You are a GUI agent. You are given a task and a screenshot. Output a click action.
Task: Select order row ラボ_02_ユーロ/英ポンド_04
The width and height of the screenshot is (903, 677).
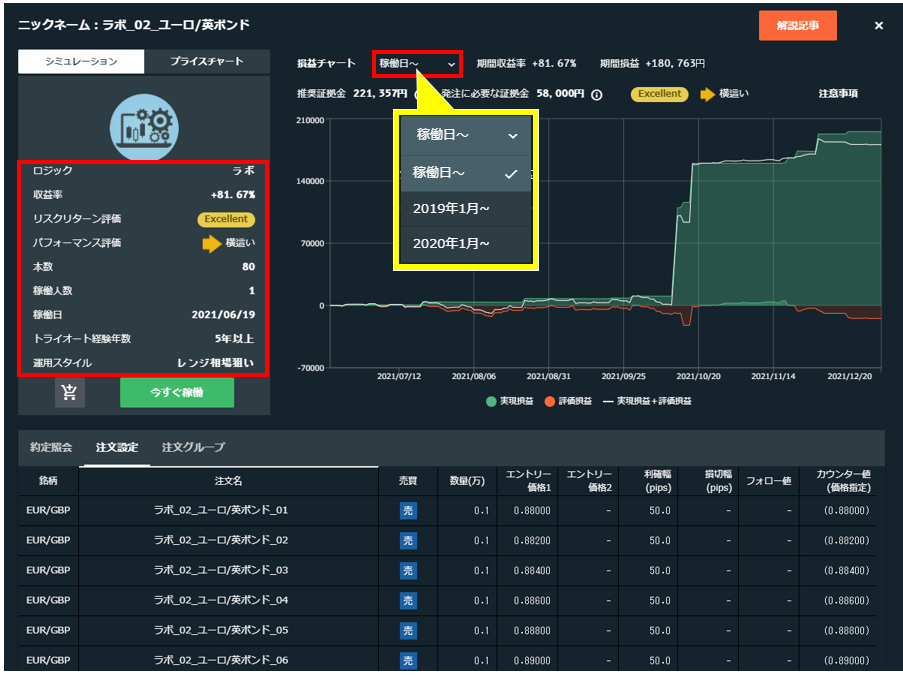click(x=447, y=600)
